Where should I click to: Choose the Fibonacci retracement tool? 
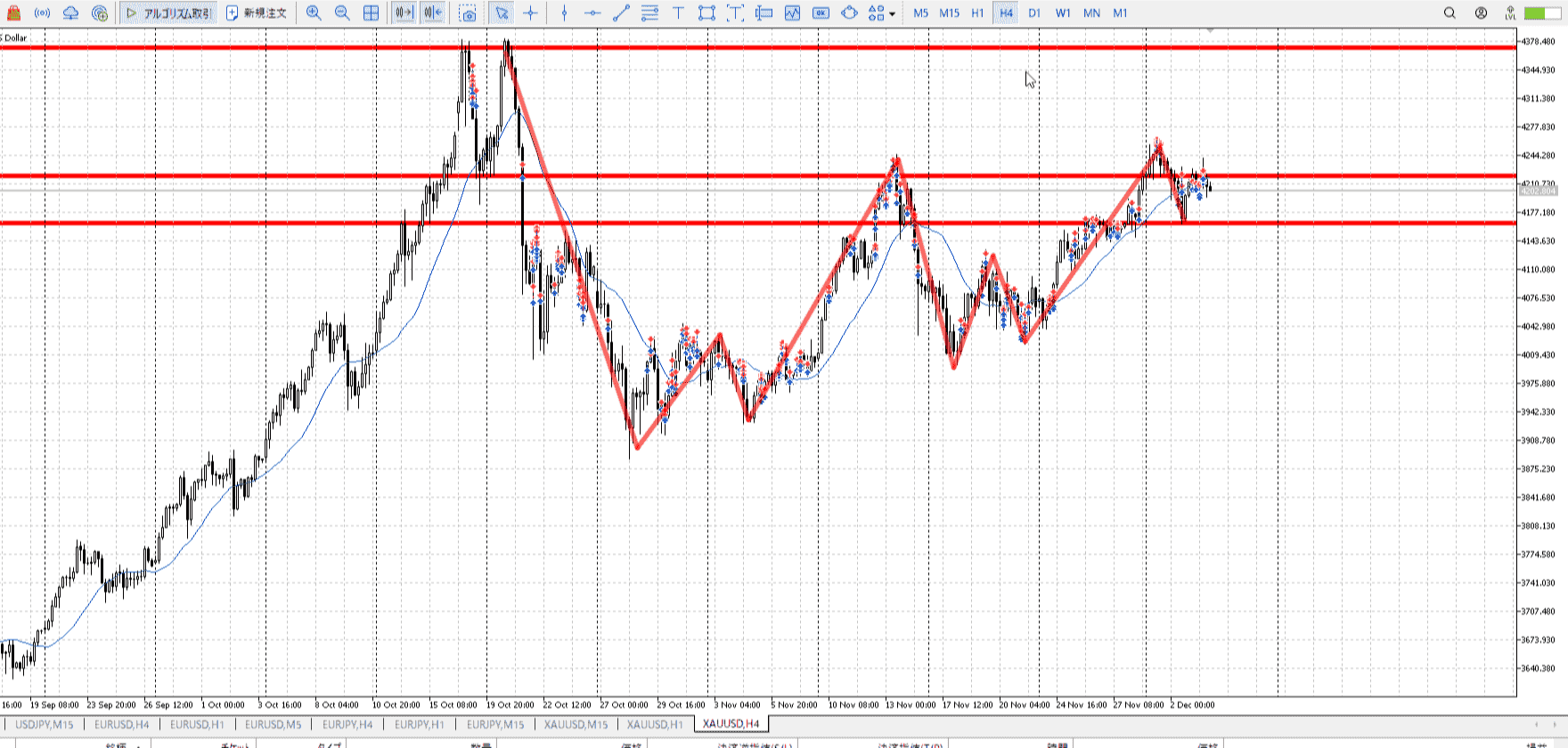[649, 13]
